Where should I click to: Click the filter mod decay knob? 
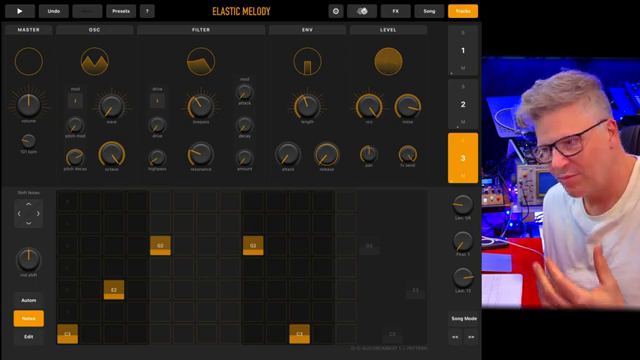(244, 125)
